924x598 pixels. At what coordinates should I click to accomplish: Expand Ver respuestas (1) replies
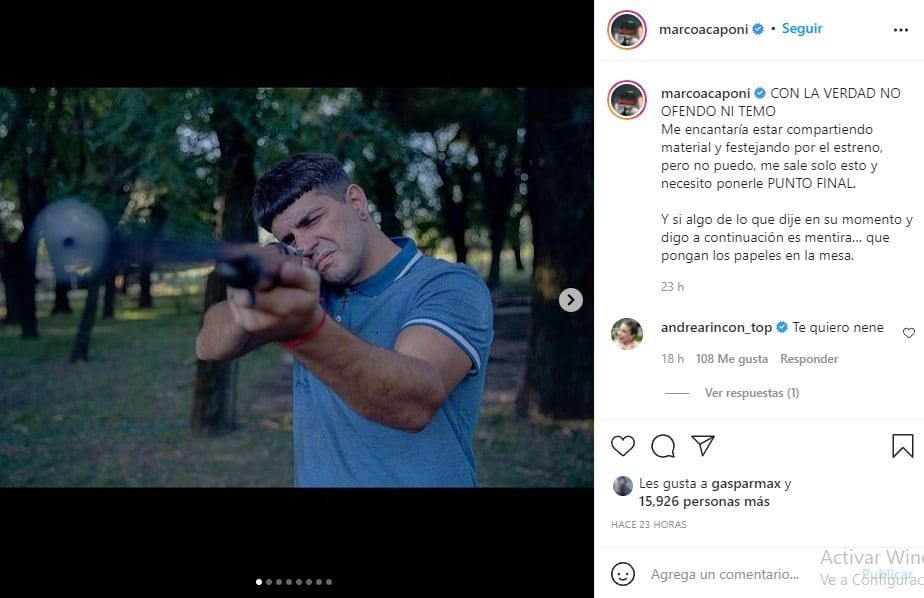(x=751, y=393)
